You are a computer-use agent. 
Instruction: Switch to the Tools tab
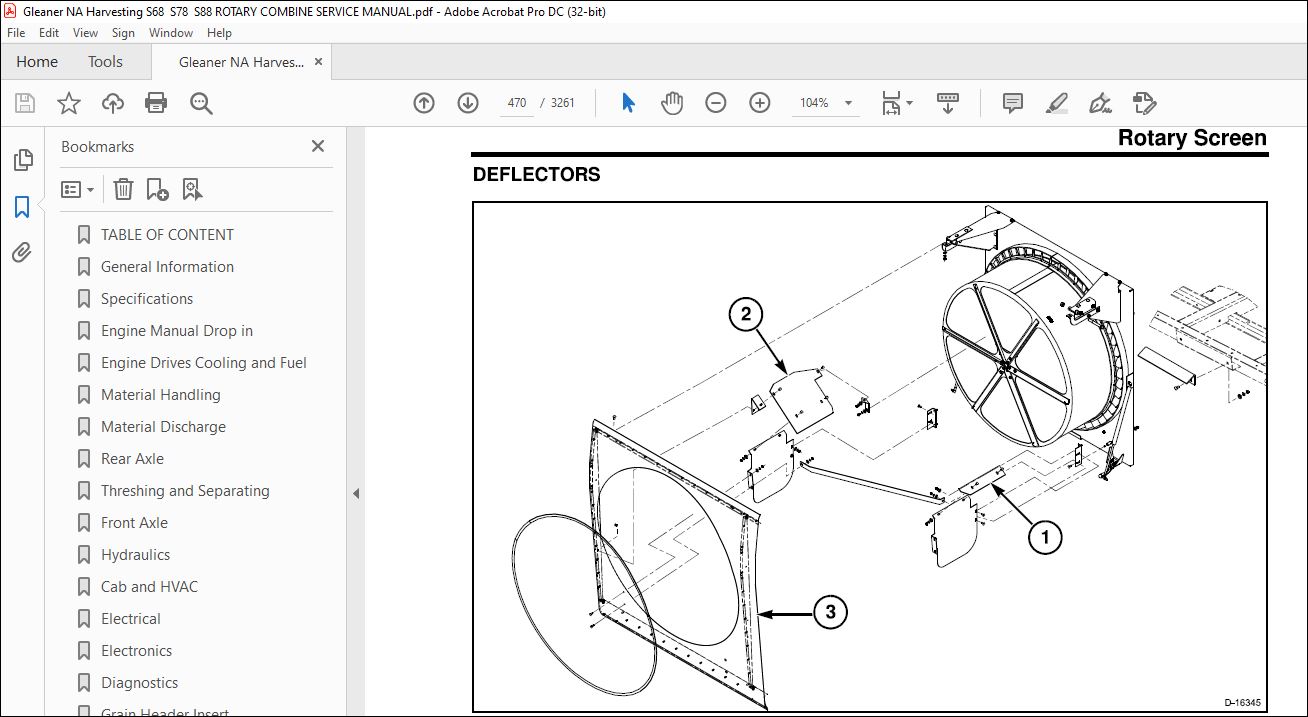(105, 62)
